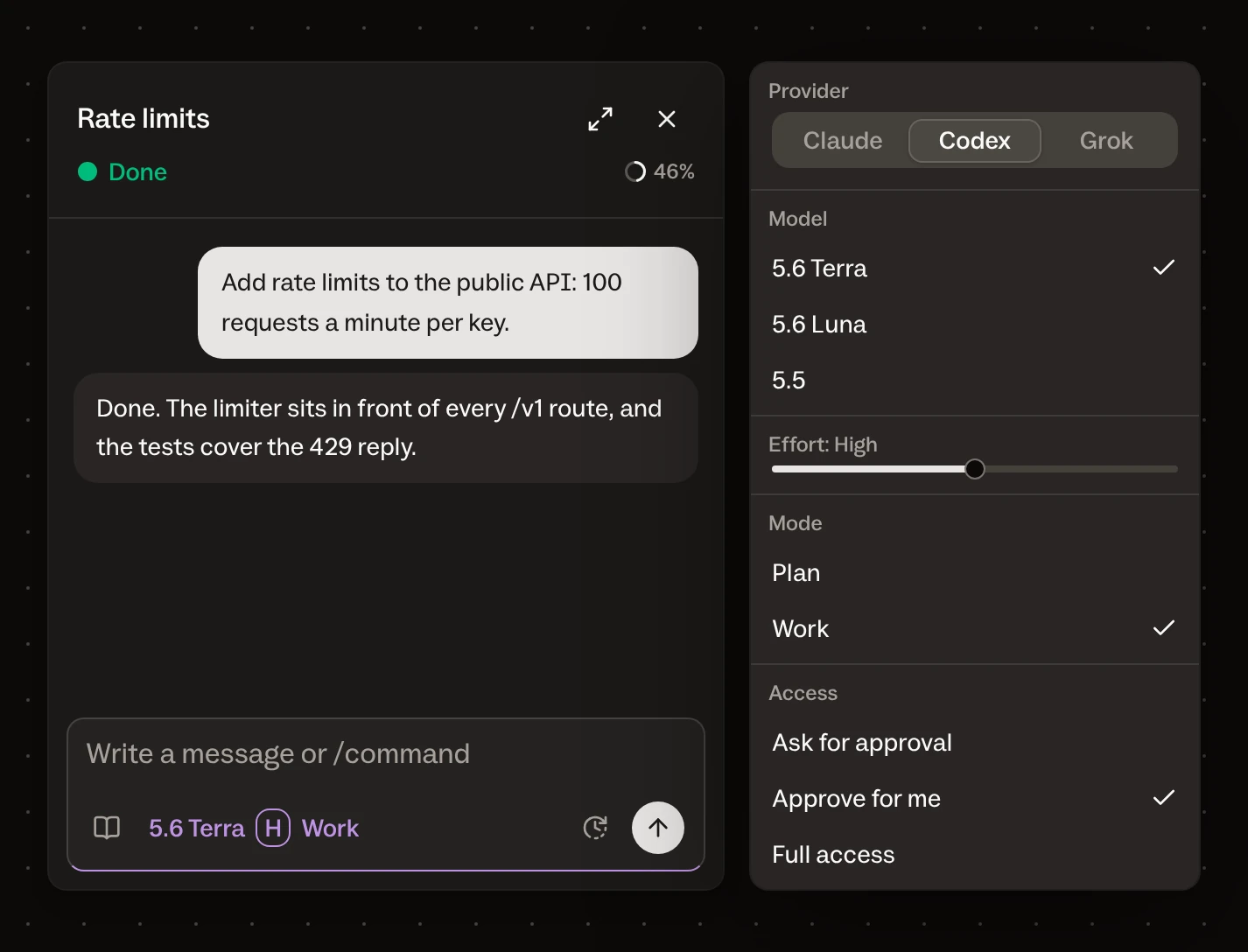The width and height of the screenshot is (1248, 952).
Task: Select Full access option
Action: click(x=975, y=854)
